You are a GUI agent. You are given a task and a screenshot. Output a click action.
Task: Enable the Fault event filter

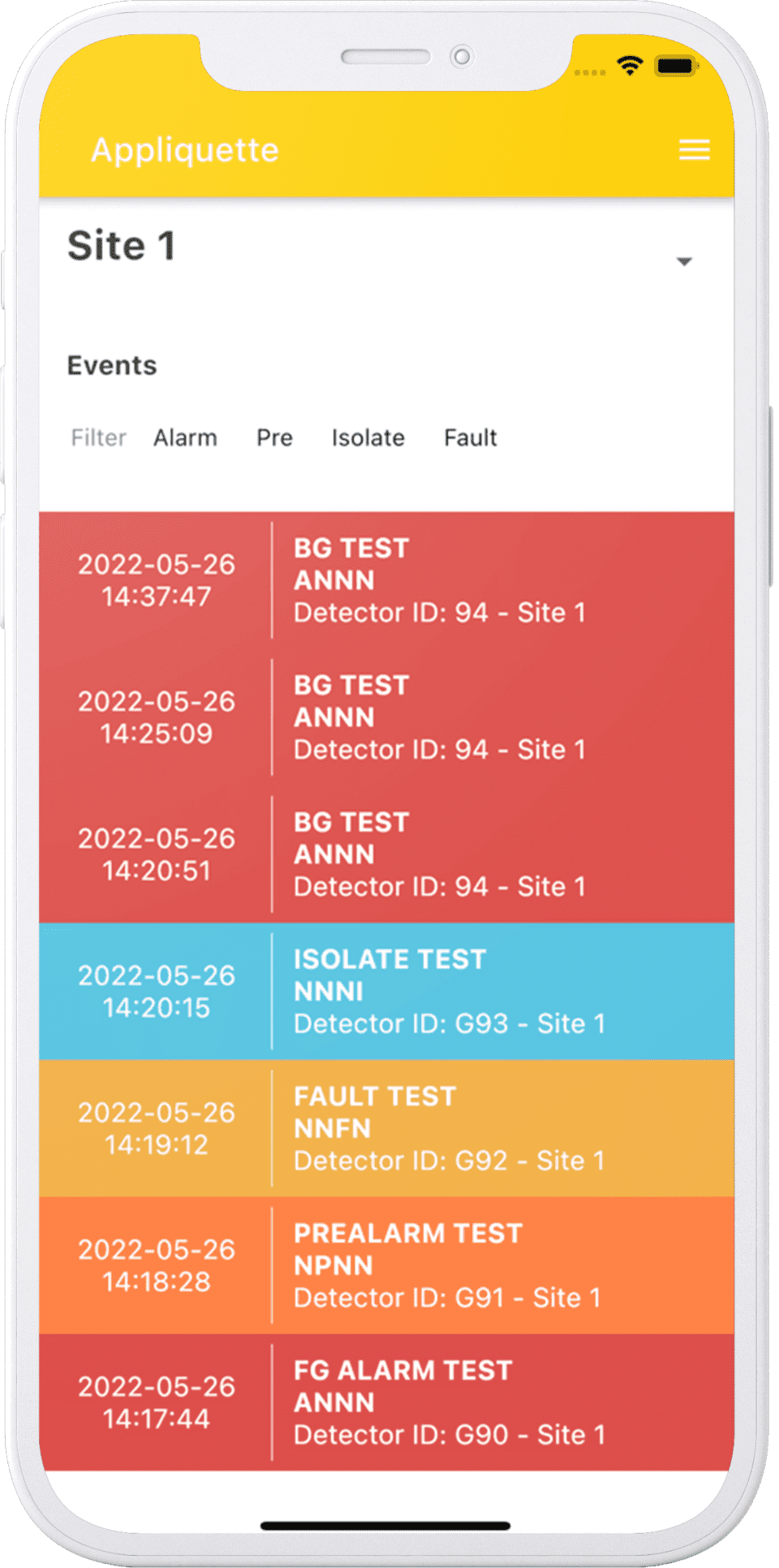(470, 437)
